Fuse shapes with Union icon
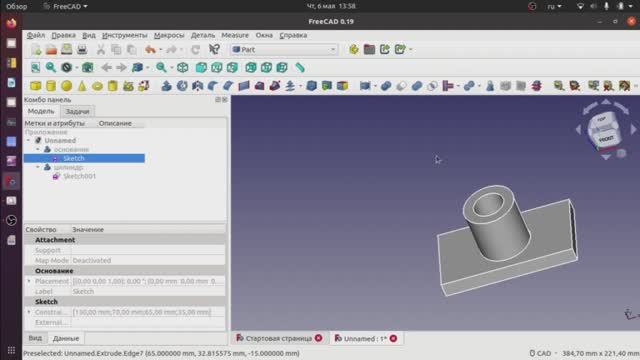Screen dimensions: 640x360 point(417,86)
